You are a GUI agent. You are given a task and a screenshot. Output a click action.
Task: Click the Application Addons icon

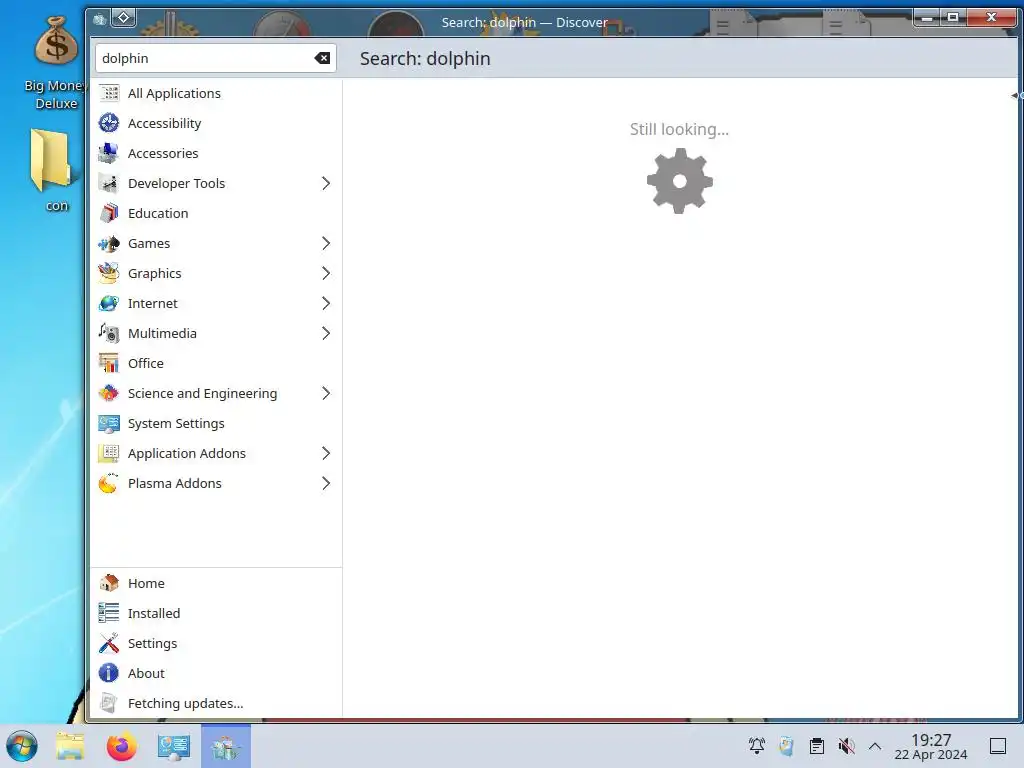coord(109,454)
